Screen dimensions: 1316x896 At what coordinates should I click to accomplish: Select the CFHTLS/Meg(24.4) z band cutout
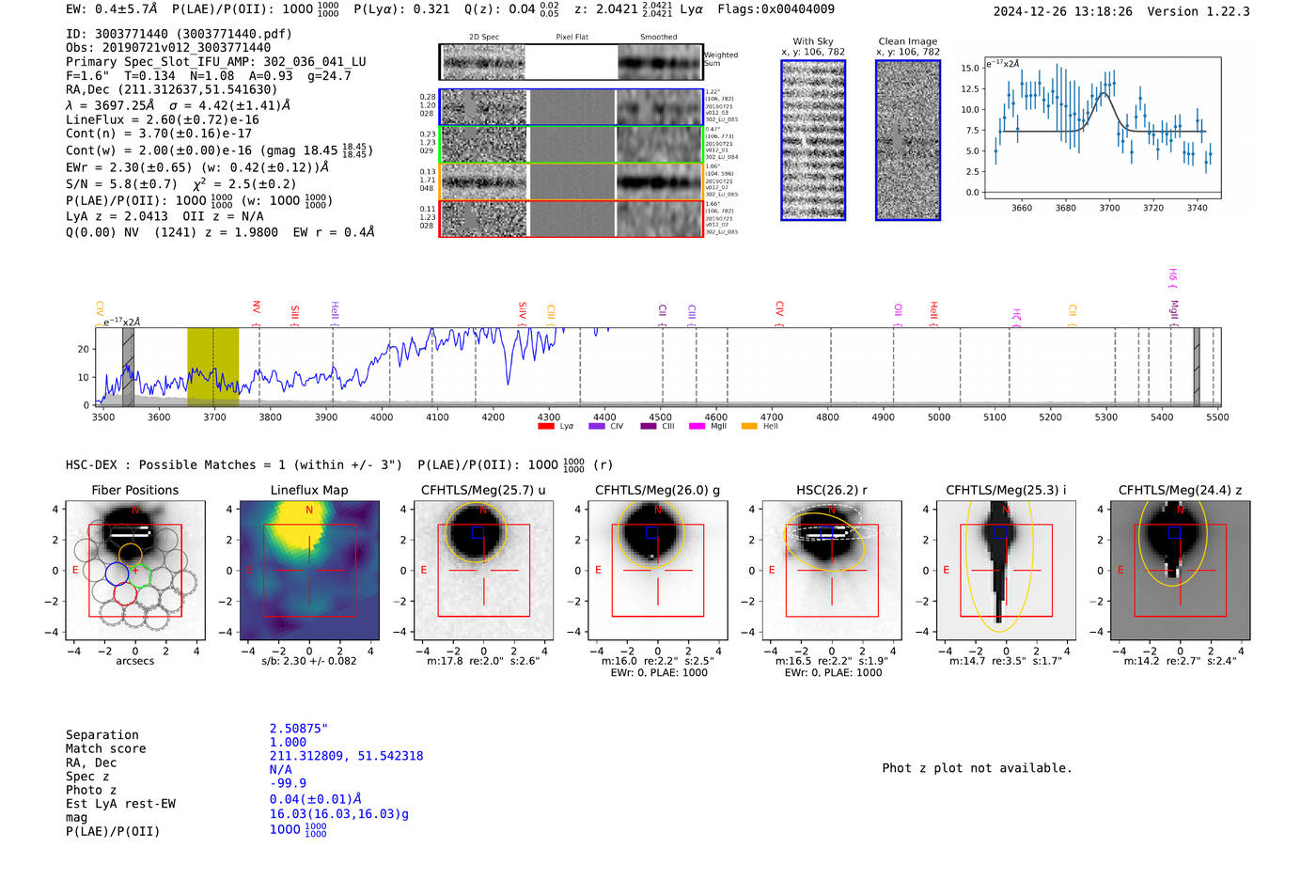tap(1181, 570)
